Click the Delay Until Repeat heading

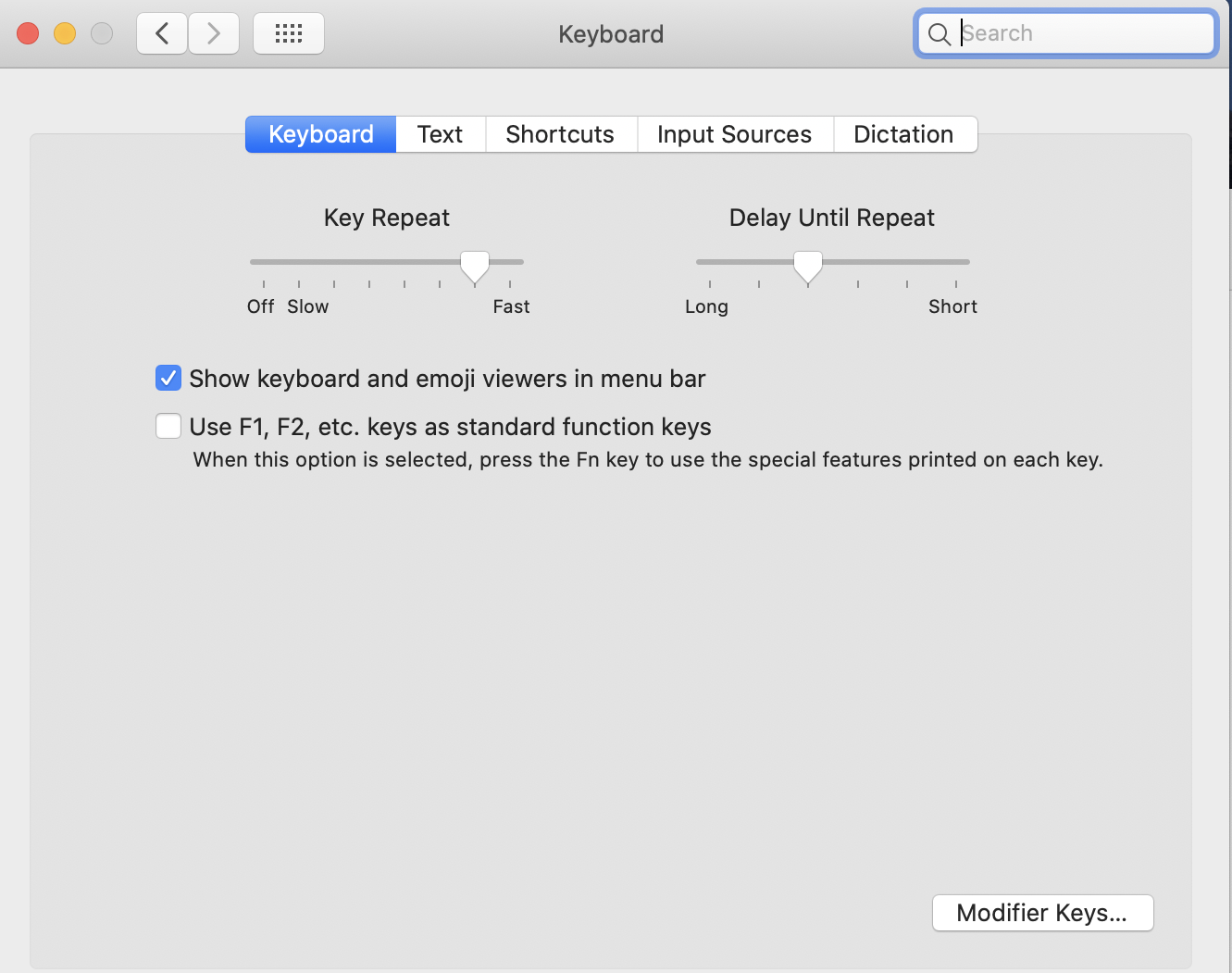pyautogui.click(x=832, y=218)
